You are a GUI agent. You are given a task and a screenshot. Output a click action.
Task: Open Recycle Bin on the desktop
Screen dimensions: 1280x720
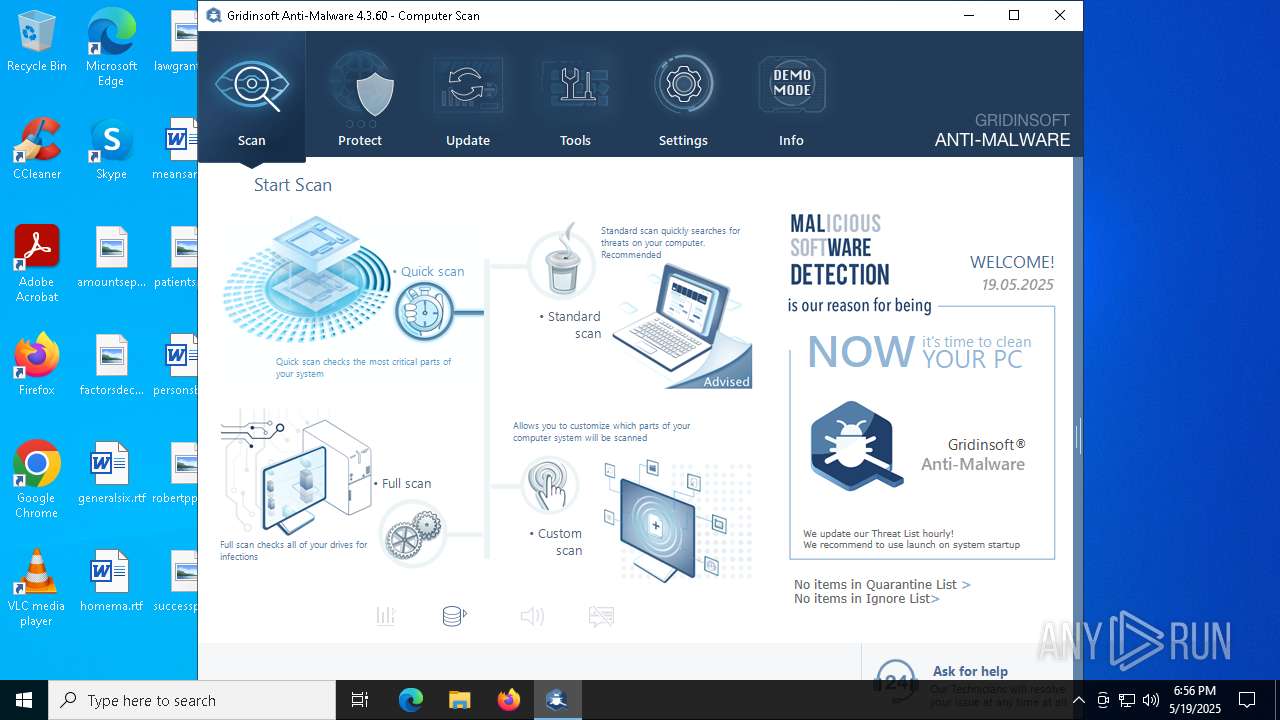[37, 42]
